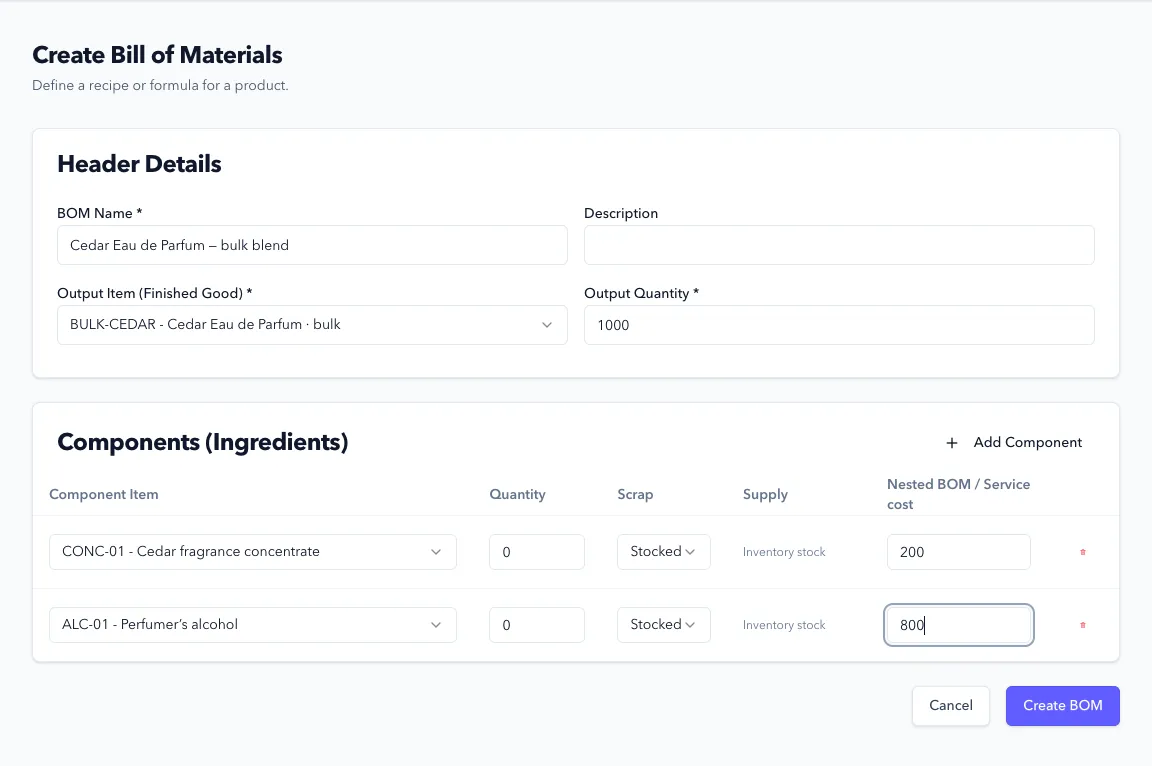Focus the BOM Name field
Image resolution: width=1152 pixels, height=766 pixels.
coord(312,245)
